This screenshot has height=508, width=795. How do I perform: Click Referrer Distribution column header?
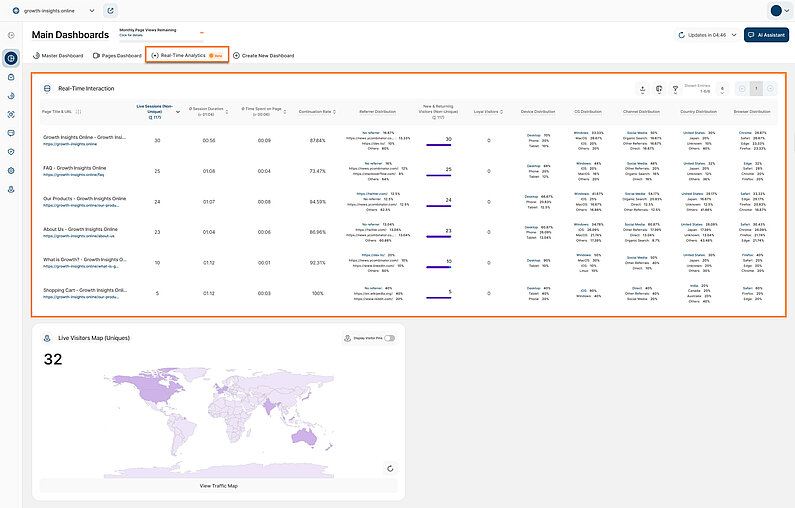(x=377, y=112)
